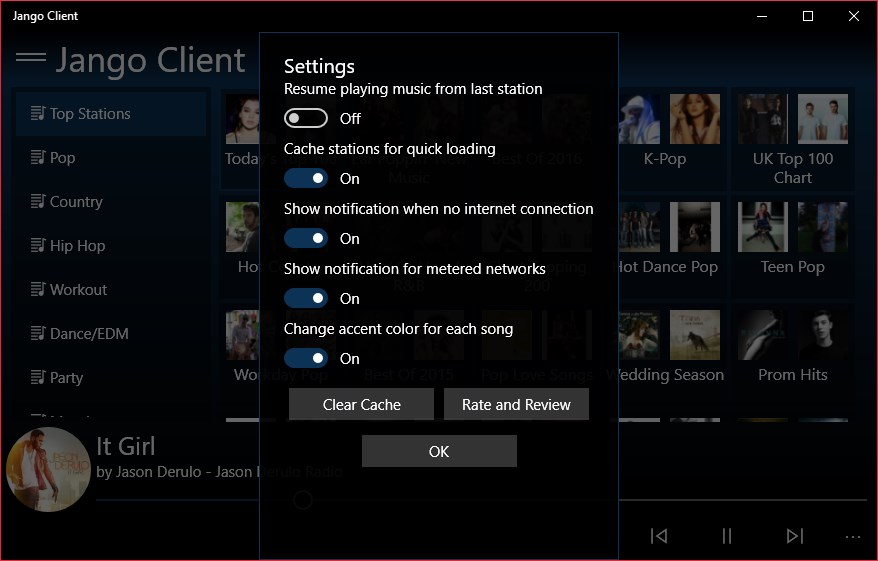This screenshot has height=561, width=878.
Task: Select the Workout category
Action: [111, 289]
